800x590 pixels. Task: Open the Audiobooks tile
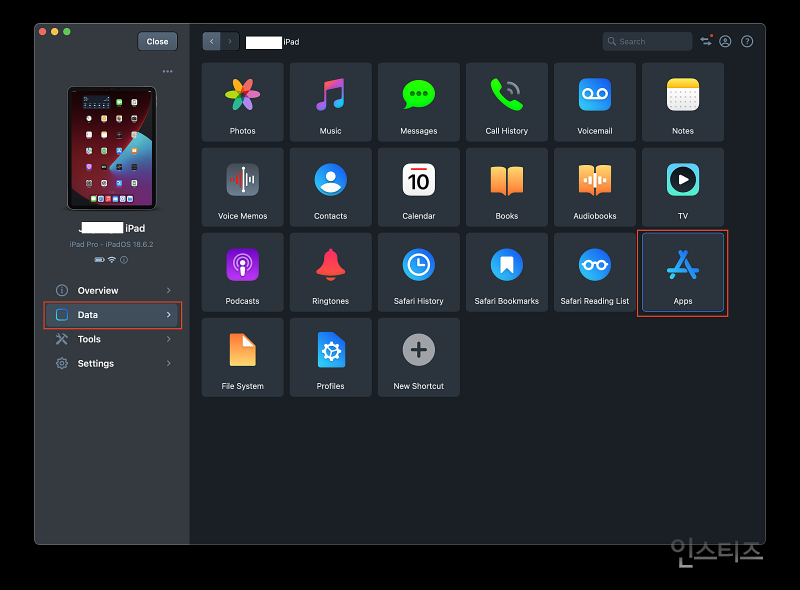click(595, 187)
